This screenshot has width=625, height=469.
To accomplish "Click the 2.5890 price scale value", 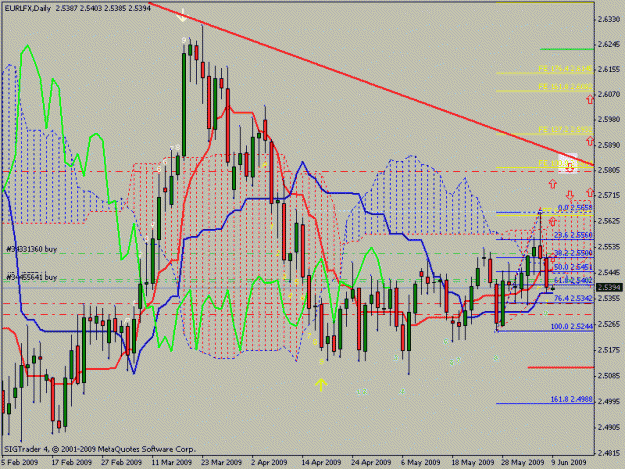I will (x=610, y=145).
